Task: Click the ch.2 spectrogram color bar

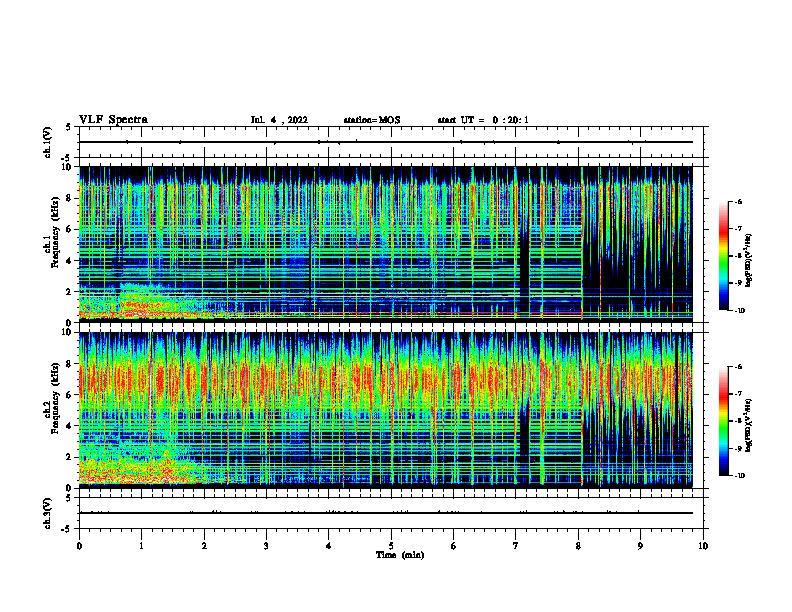Action: (x=724, y=421)
